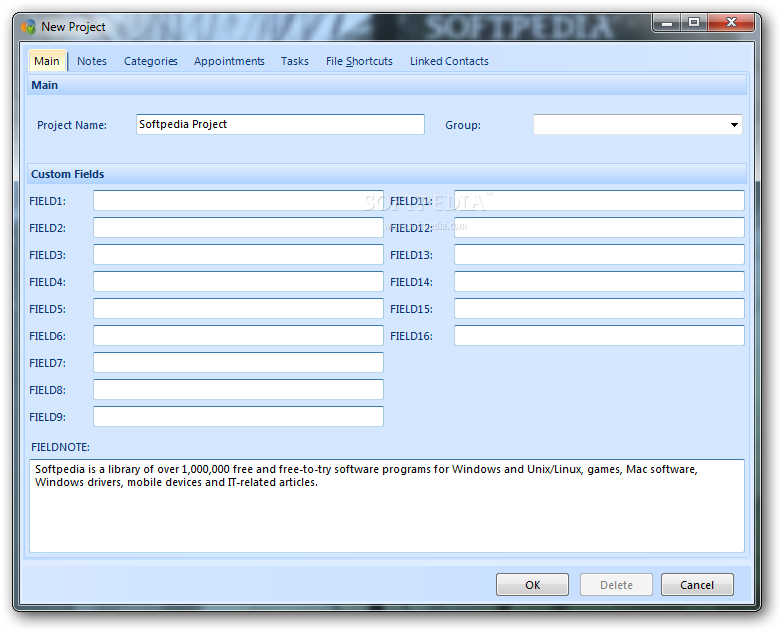782x632 pixels.
Task: Click the Project Name label
Action: (x=72, y=125)
